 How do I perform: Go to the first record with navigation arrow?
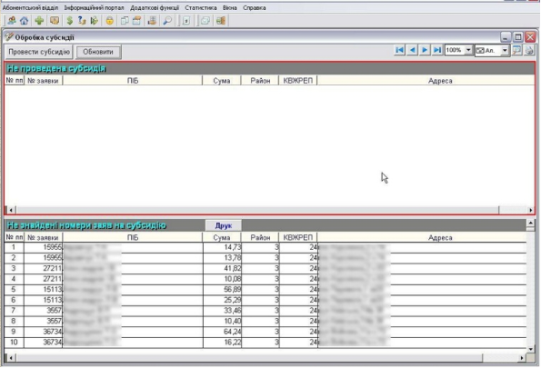(x=400, y=50)
